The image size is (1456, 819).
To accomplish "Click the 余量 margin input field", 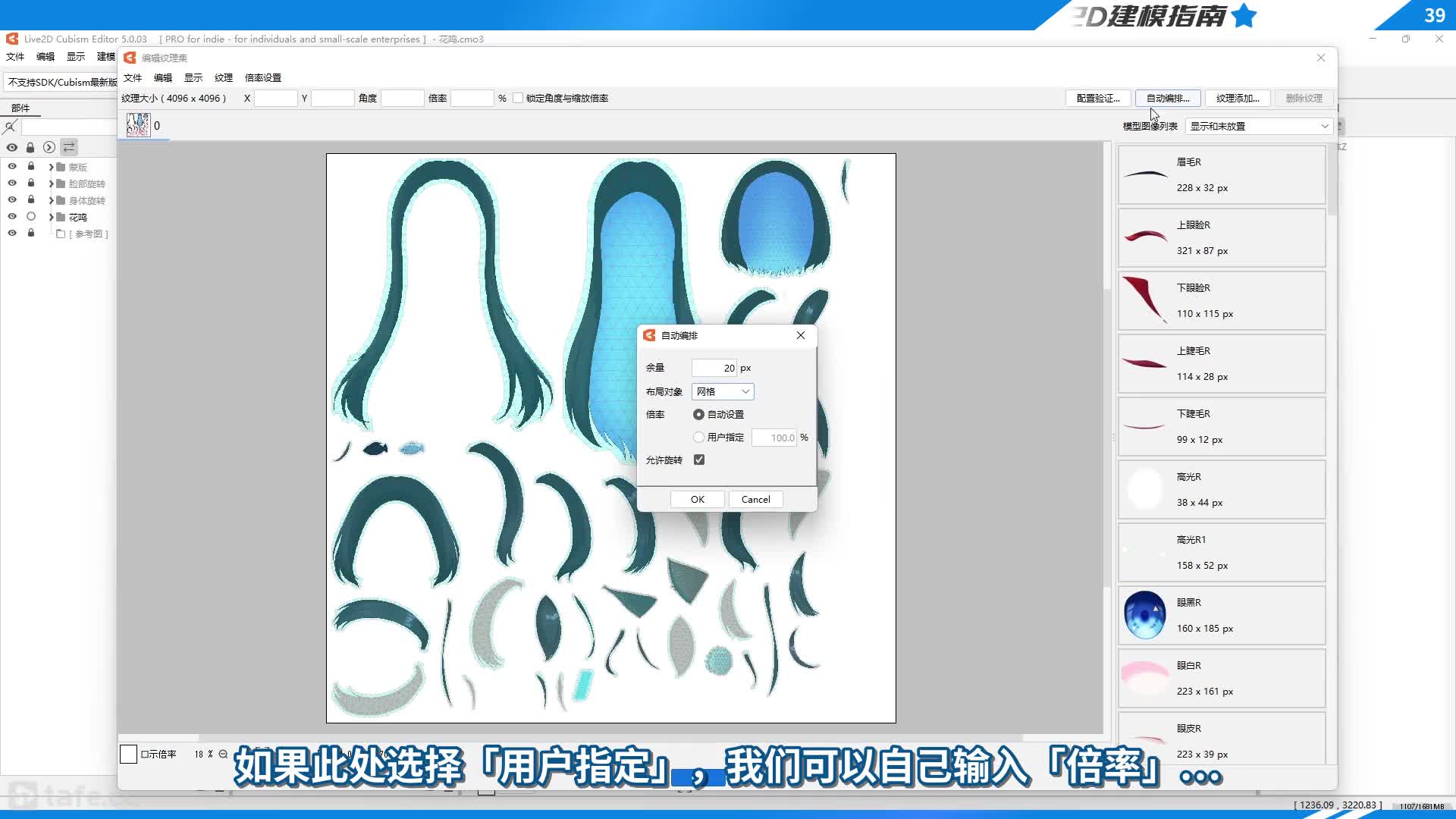I will (x=714, y=368).
